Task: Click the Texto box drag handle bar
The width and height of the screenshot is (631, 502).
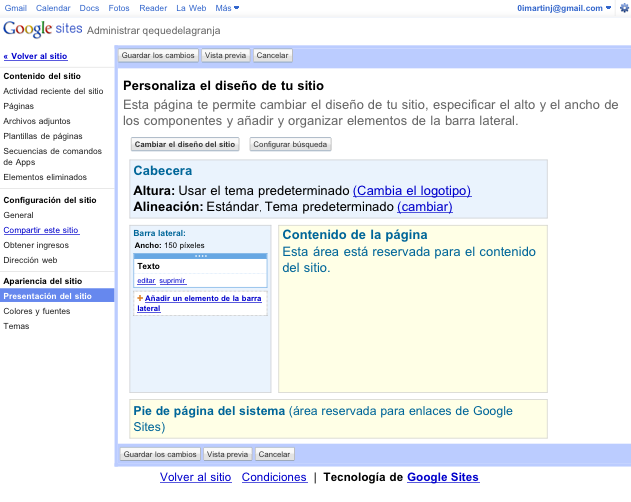Action: coord(200,256)
